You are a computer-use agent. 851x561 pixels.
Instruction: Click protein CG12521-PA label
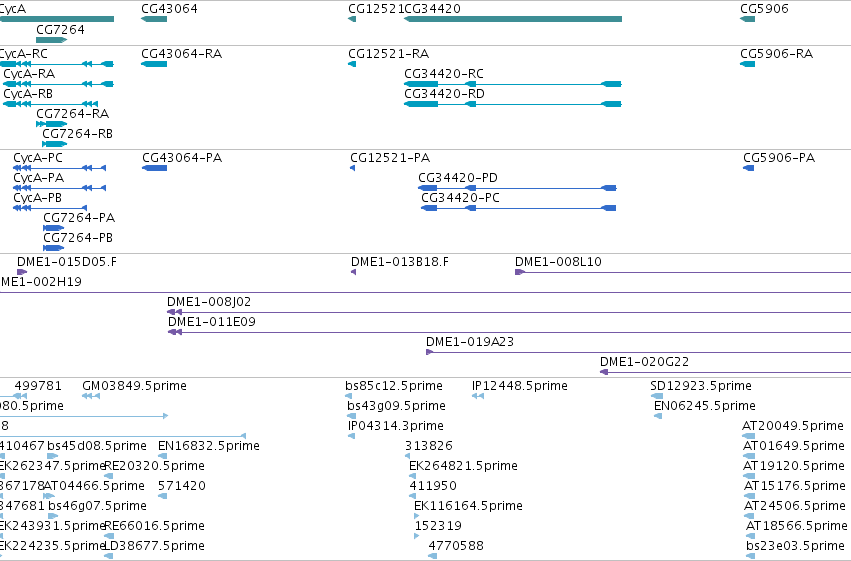pos(390,158)
